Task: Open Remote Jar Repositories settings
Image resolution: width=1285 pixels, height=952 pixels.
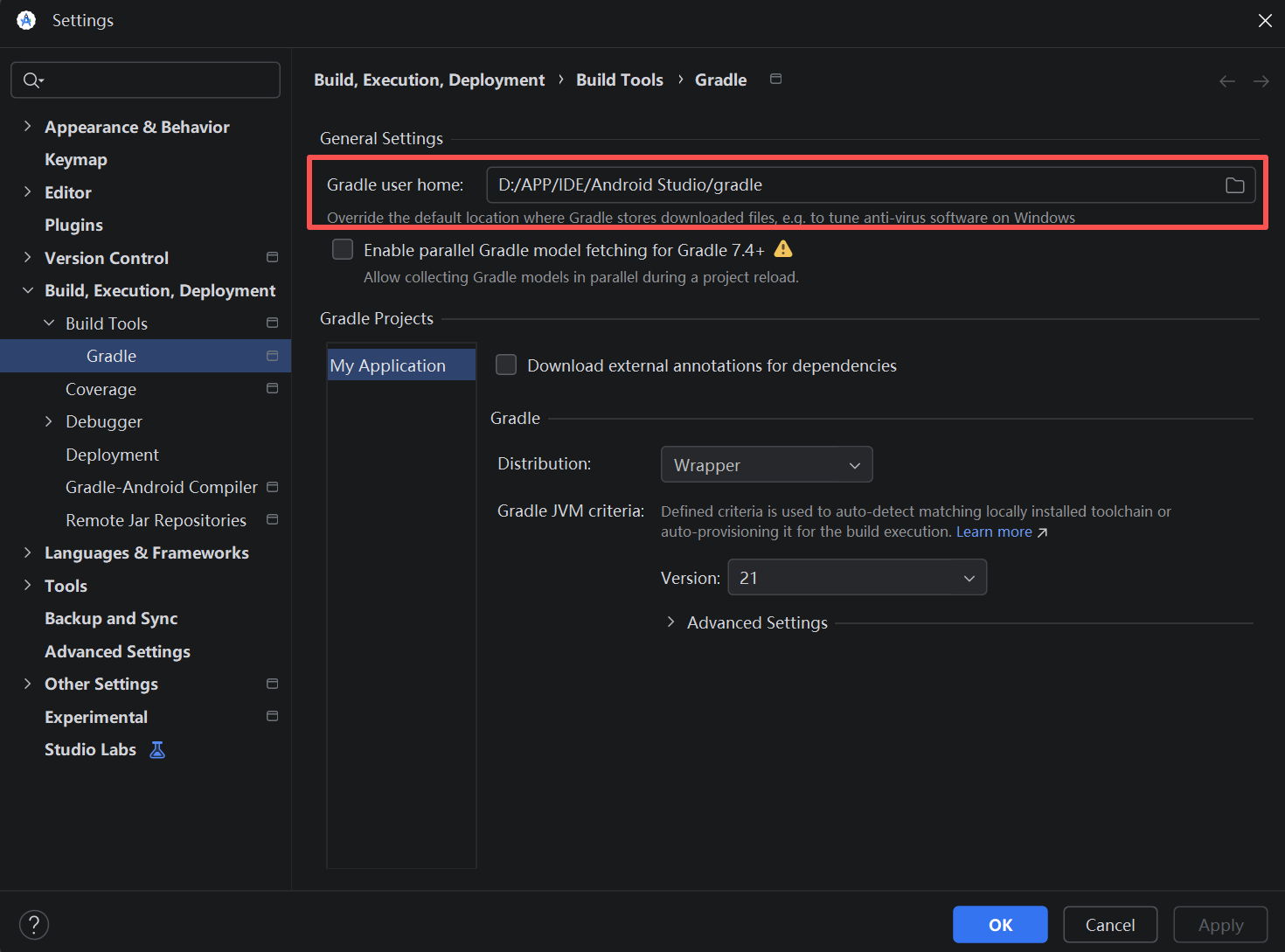Action: [156, 520]
